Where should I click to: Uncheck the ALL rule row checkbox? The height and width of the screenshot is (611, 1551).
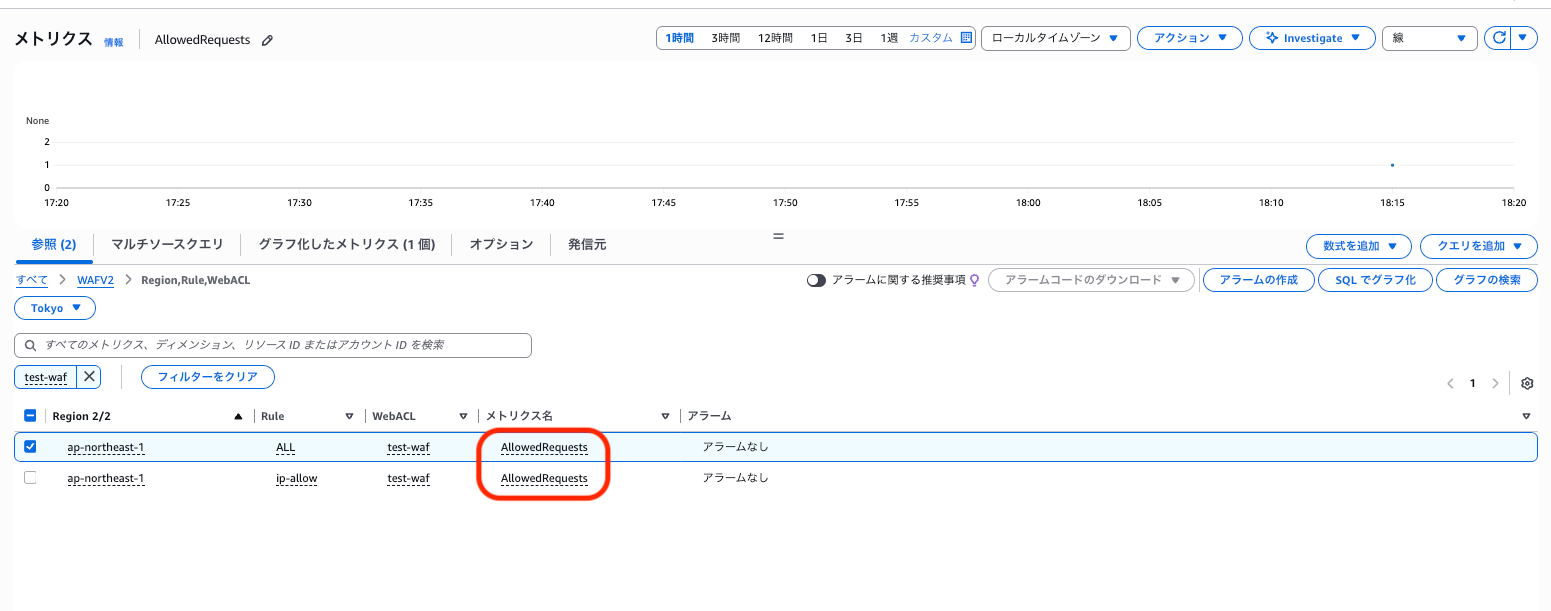pos(30,447)
